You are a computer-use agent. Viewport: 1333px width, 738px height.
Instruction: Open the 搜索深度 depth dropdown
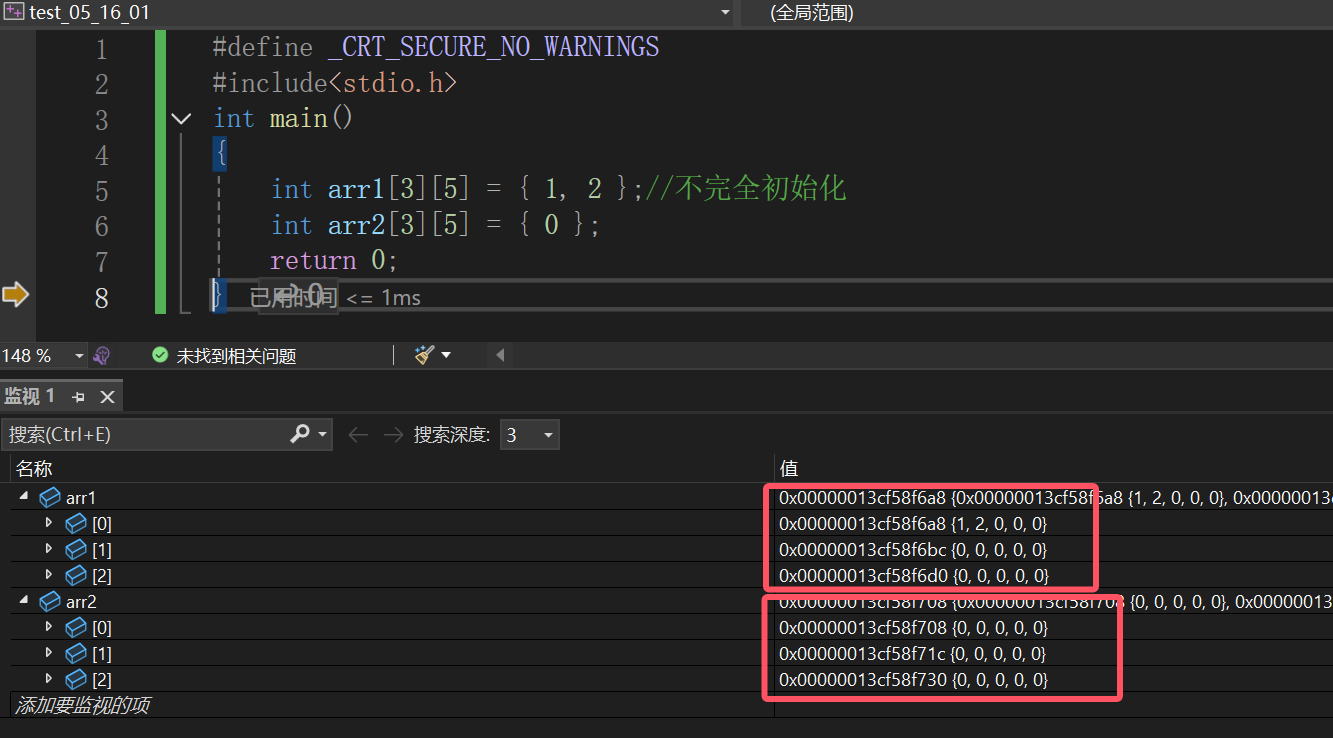coord(529,434)
